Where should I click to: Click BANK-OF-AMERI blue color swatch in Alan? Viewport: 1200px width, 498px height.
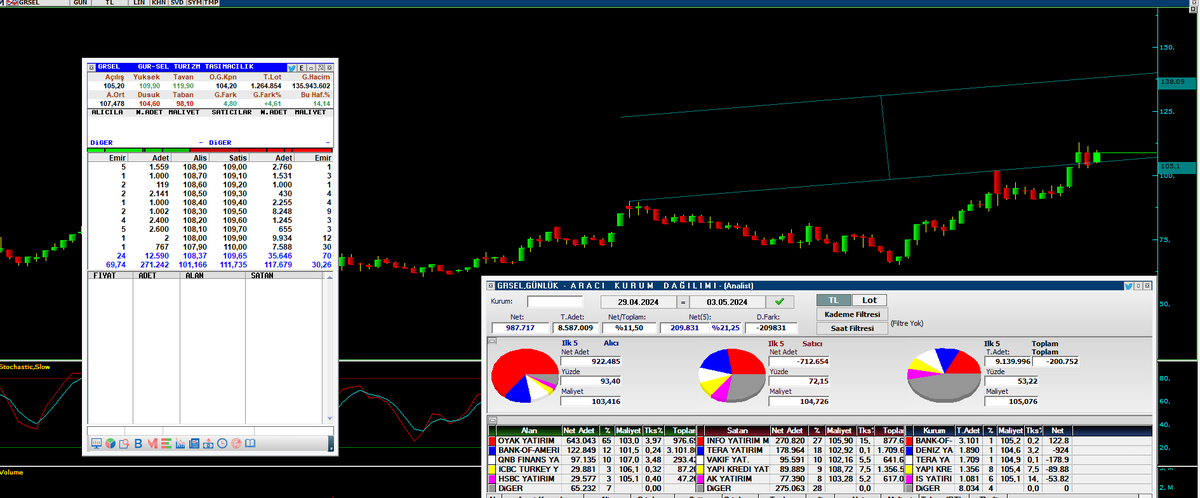click(x=492, y=450)
